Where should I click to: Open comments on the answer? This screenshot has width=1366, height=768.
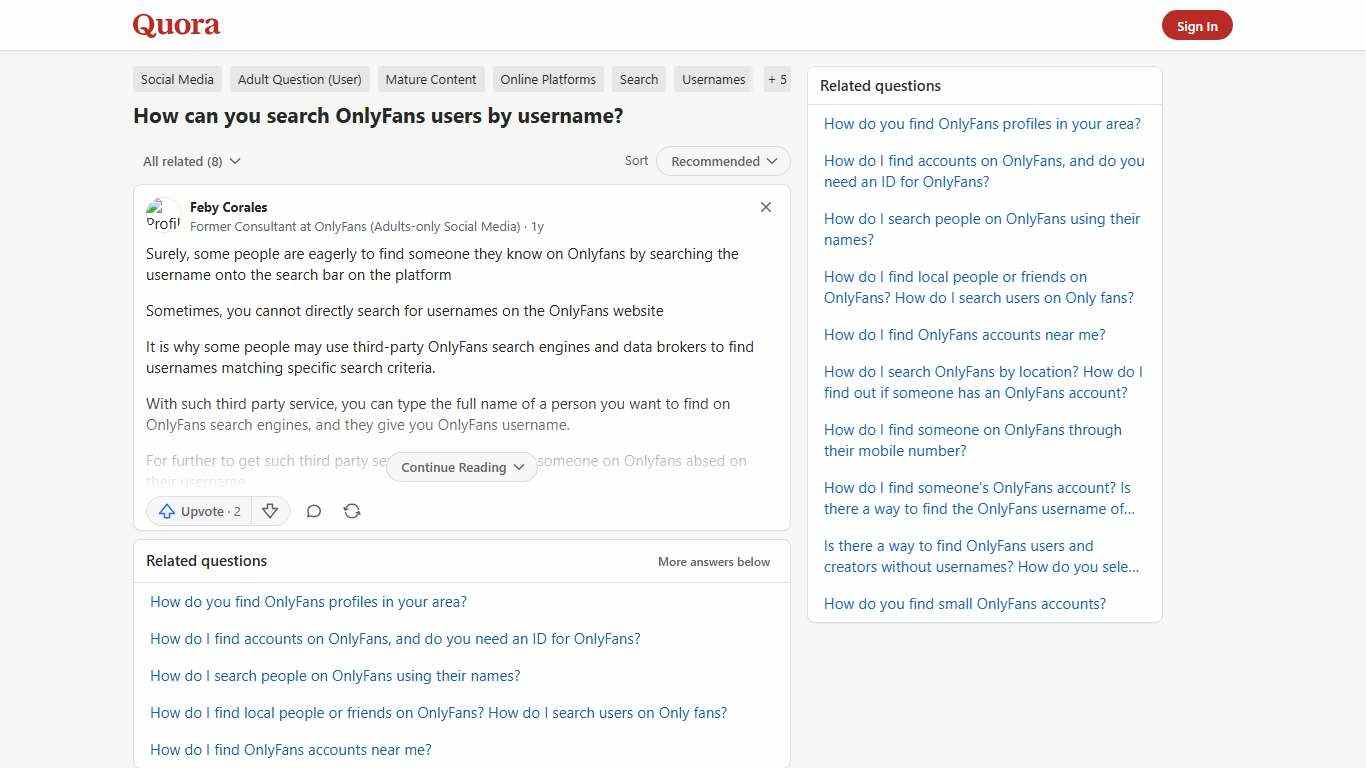[x=313, y=511]
